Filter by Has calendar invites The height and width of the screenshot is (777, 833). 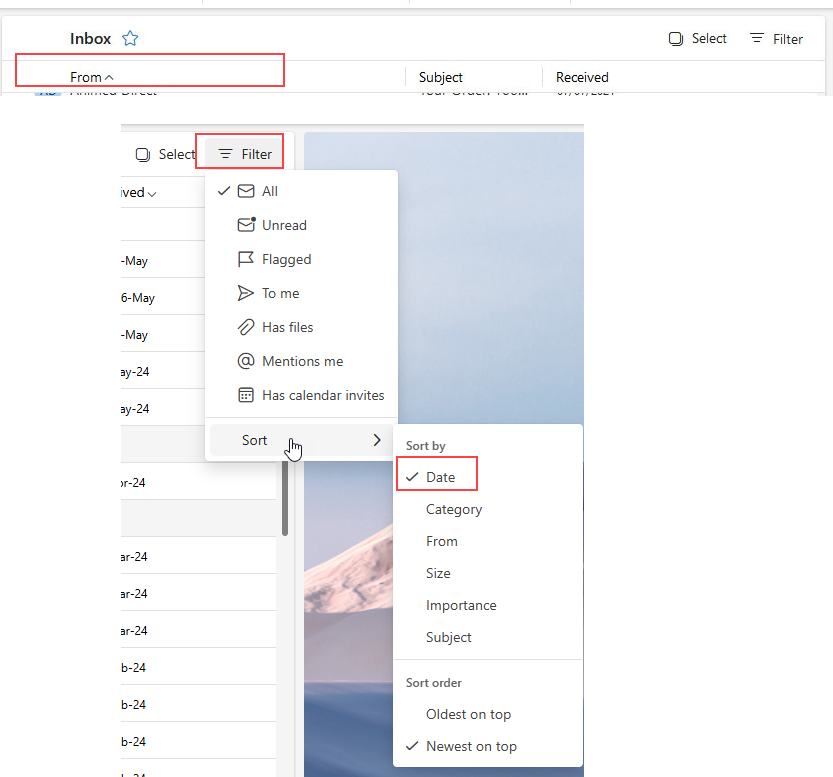(x=301, y=395)
